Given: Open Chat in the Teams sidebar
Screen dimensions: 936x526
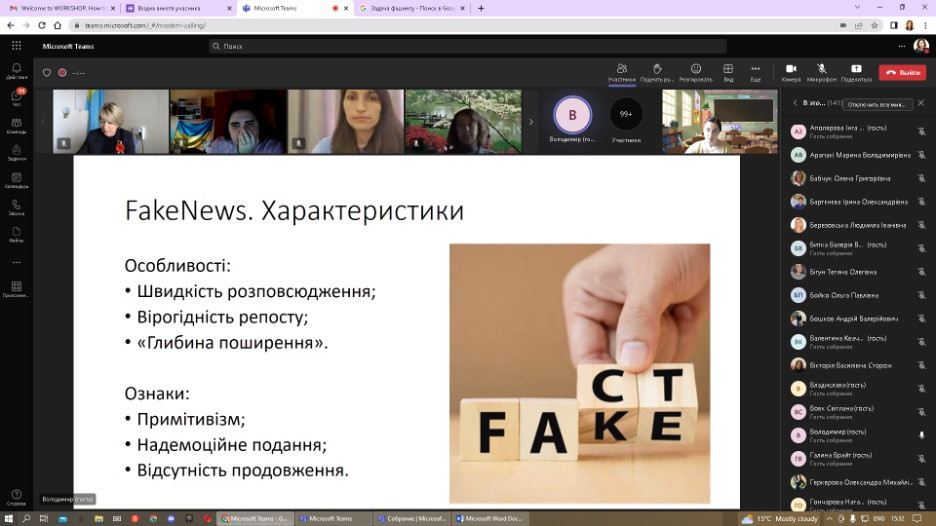Looking at the screenshot, I should 17,98.
